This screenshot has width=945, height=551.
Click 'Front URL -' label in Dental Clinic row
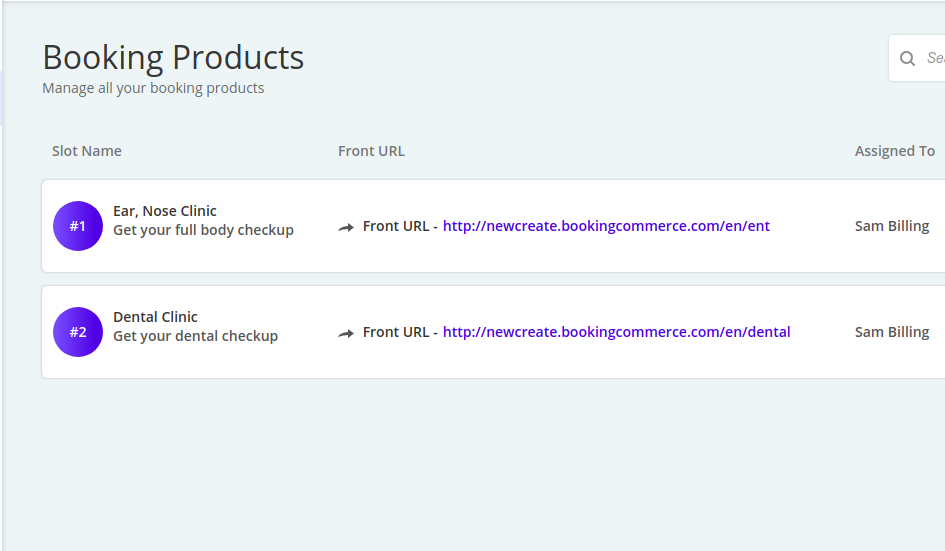(x=400, y=332)
